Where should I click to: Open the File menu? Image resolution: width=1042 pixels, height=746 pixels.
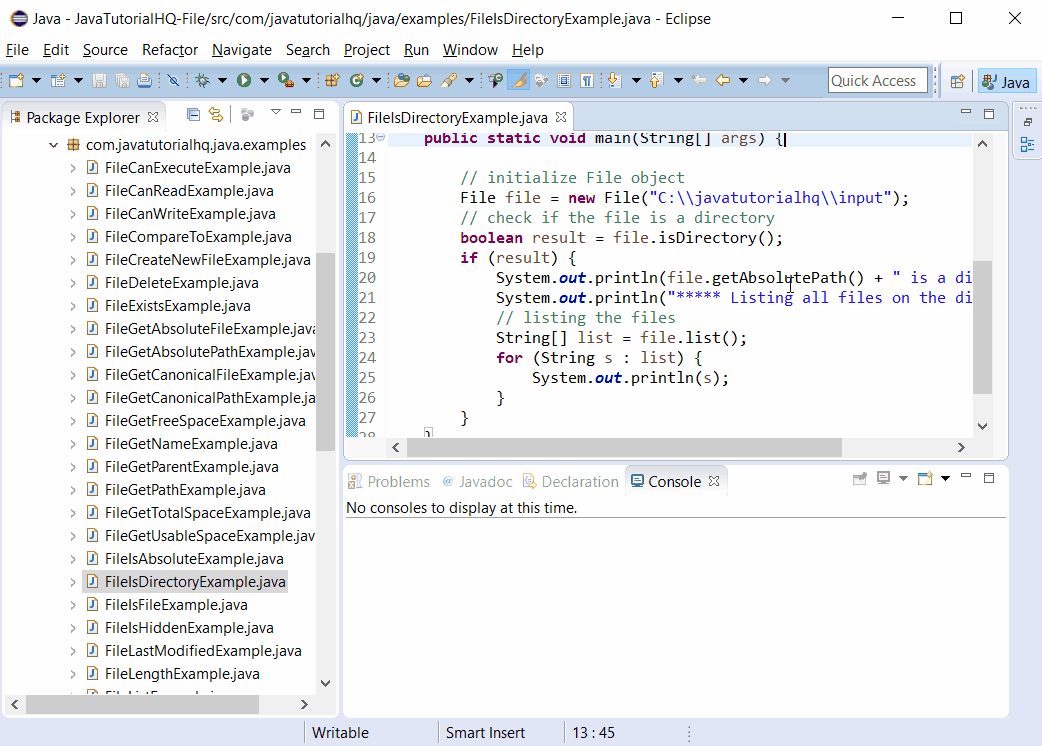(x=17, y=50)
